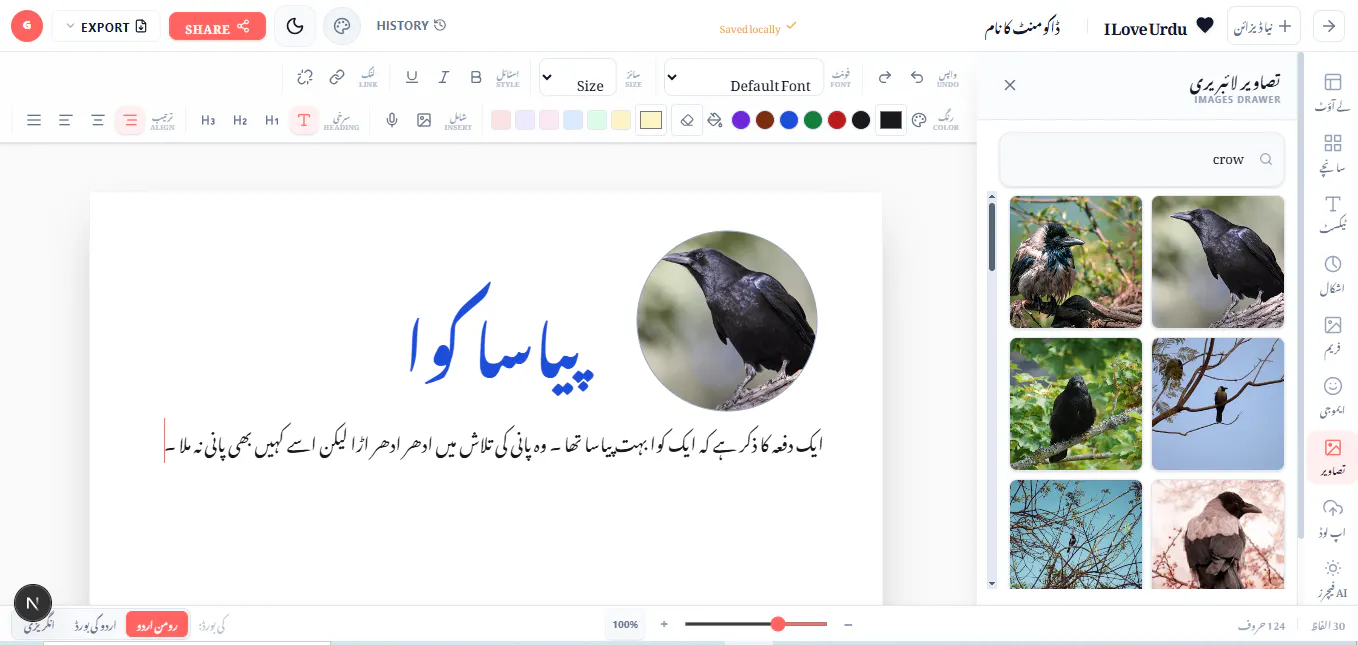1358x645 pixels.
Task: Click the paint bucket fill icon
Action: pyautogui.click(x=714, y=120)
